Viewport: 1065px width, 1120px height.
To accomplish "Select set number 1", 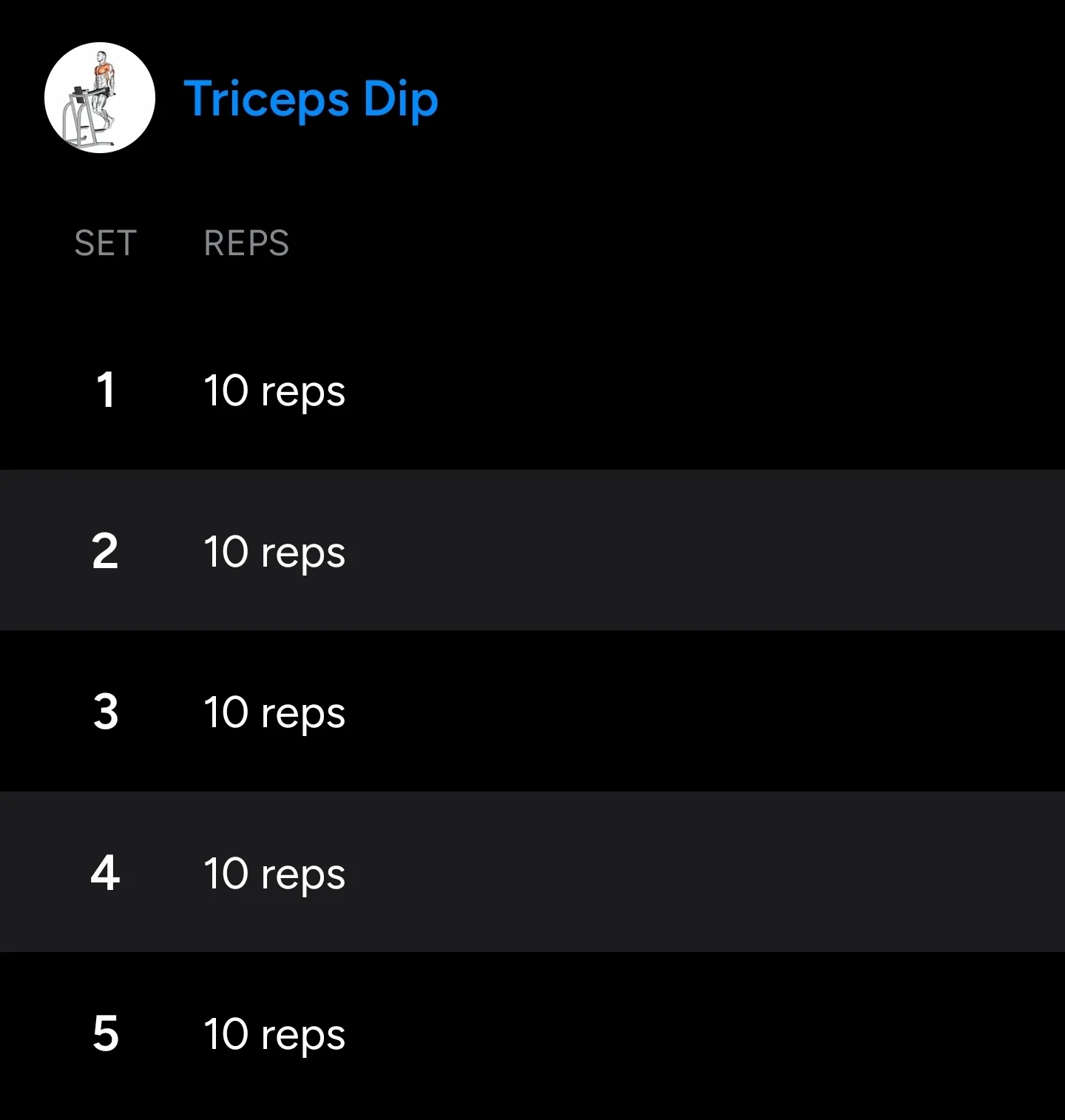I will 106,390.
